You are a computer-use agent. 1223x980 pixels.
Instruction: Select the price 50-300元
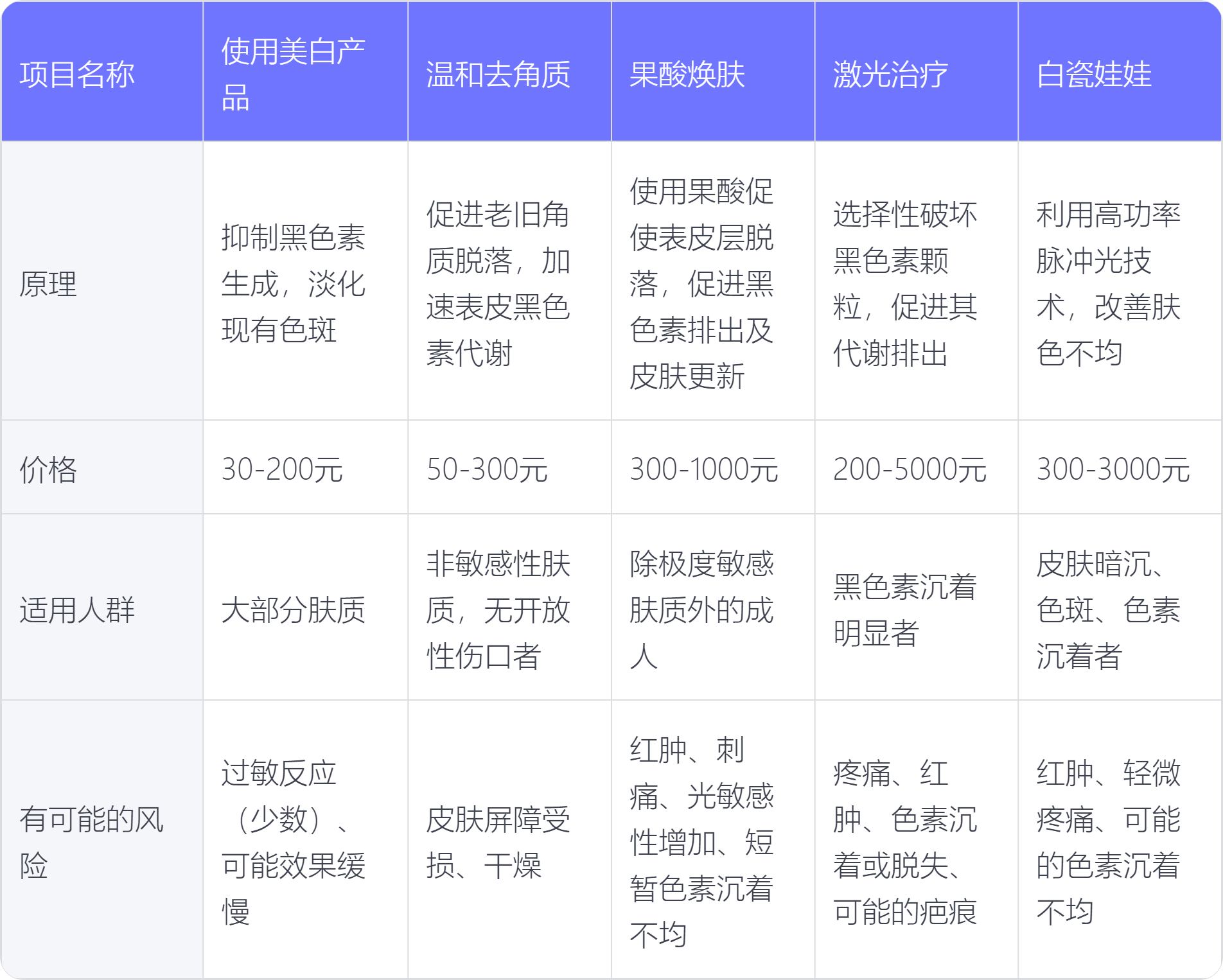tap(487, 469)
